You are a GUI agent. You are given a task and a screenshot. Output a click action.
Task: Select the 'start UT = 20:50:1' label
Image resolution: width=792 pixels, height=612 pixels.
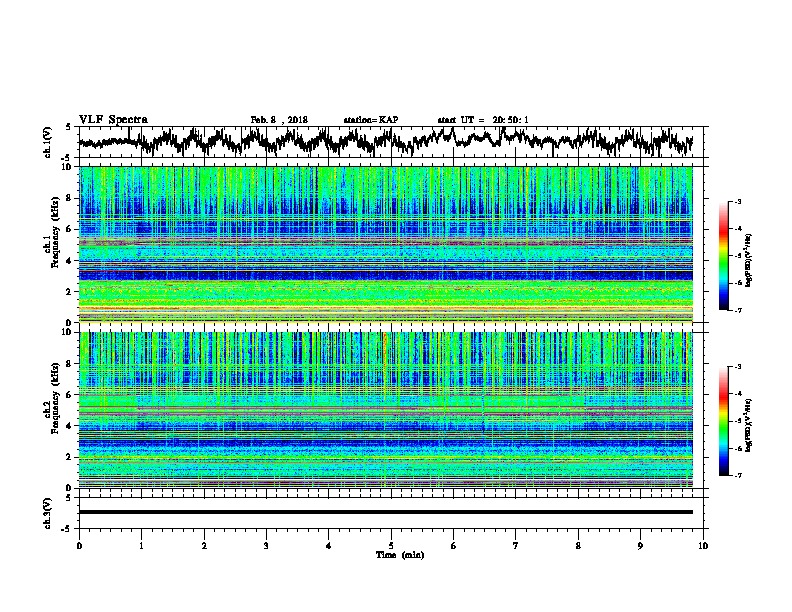(x=483, y=120)
